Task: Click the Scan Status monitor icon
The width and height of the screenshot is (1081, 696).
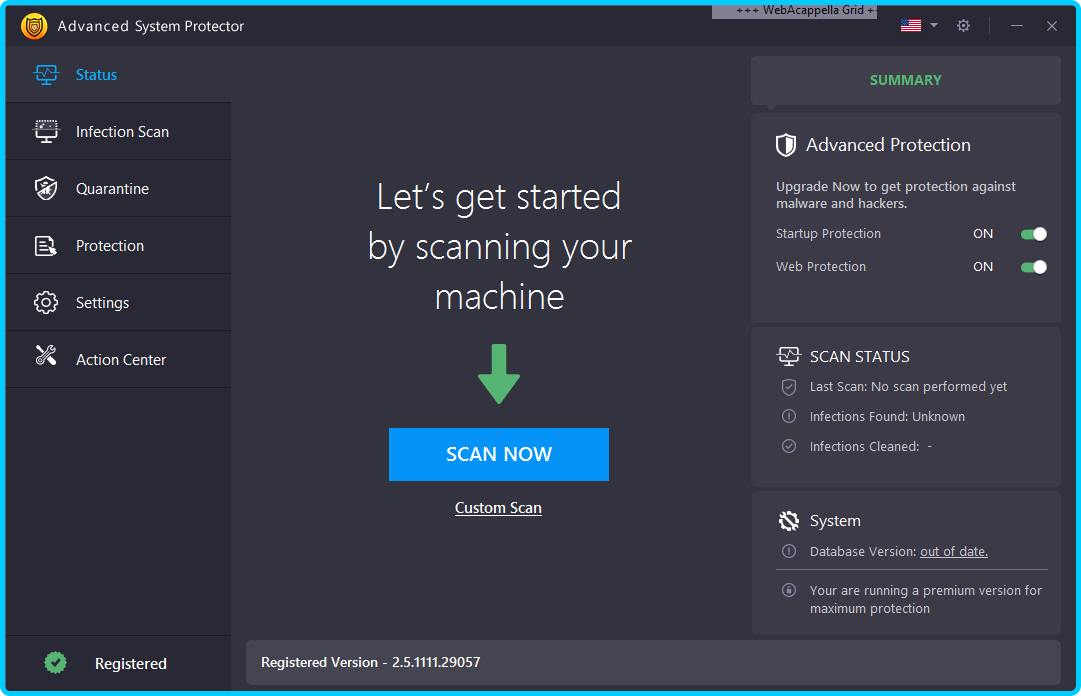Action: pyautogui.click(x=789, y=356)
